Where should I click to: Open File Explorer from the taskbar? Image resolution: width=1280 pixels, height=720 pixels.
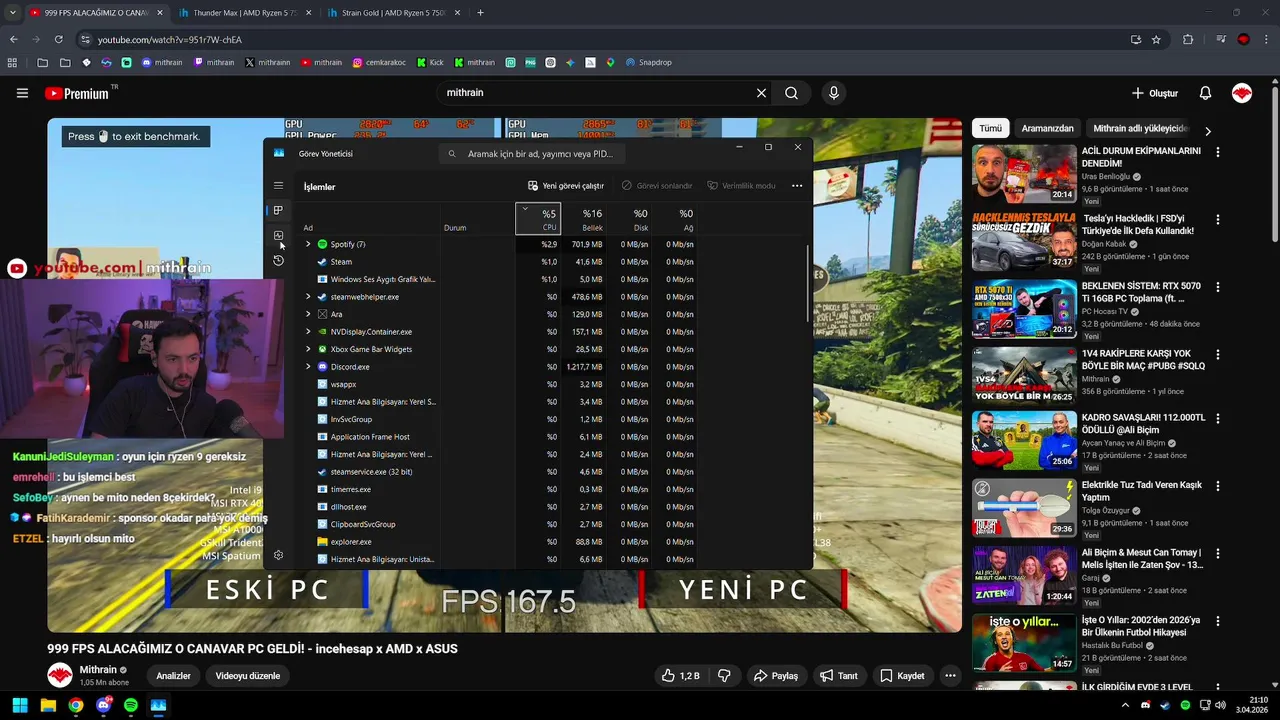[48, 705]
